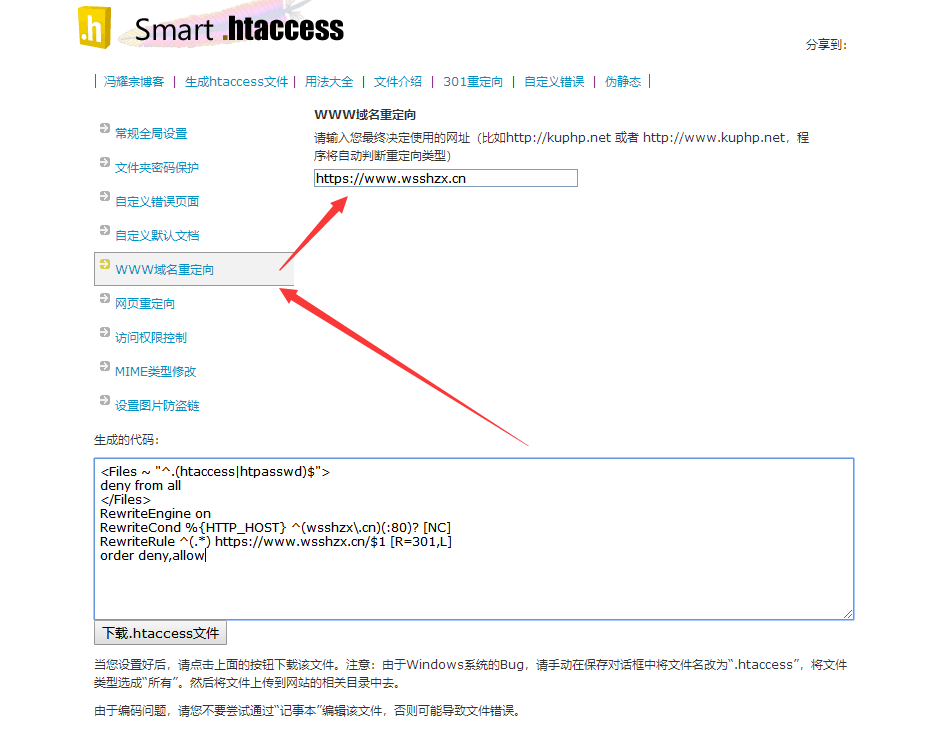Select the 生成htaccess文件 navigation item
This screenshot has height=740, width=949.
[x=236, y=82]
